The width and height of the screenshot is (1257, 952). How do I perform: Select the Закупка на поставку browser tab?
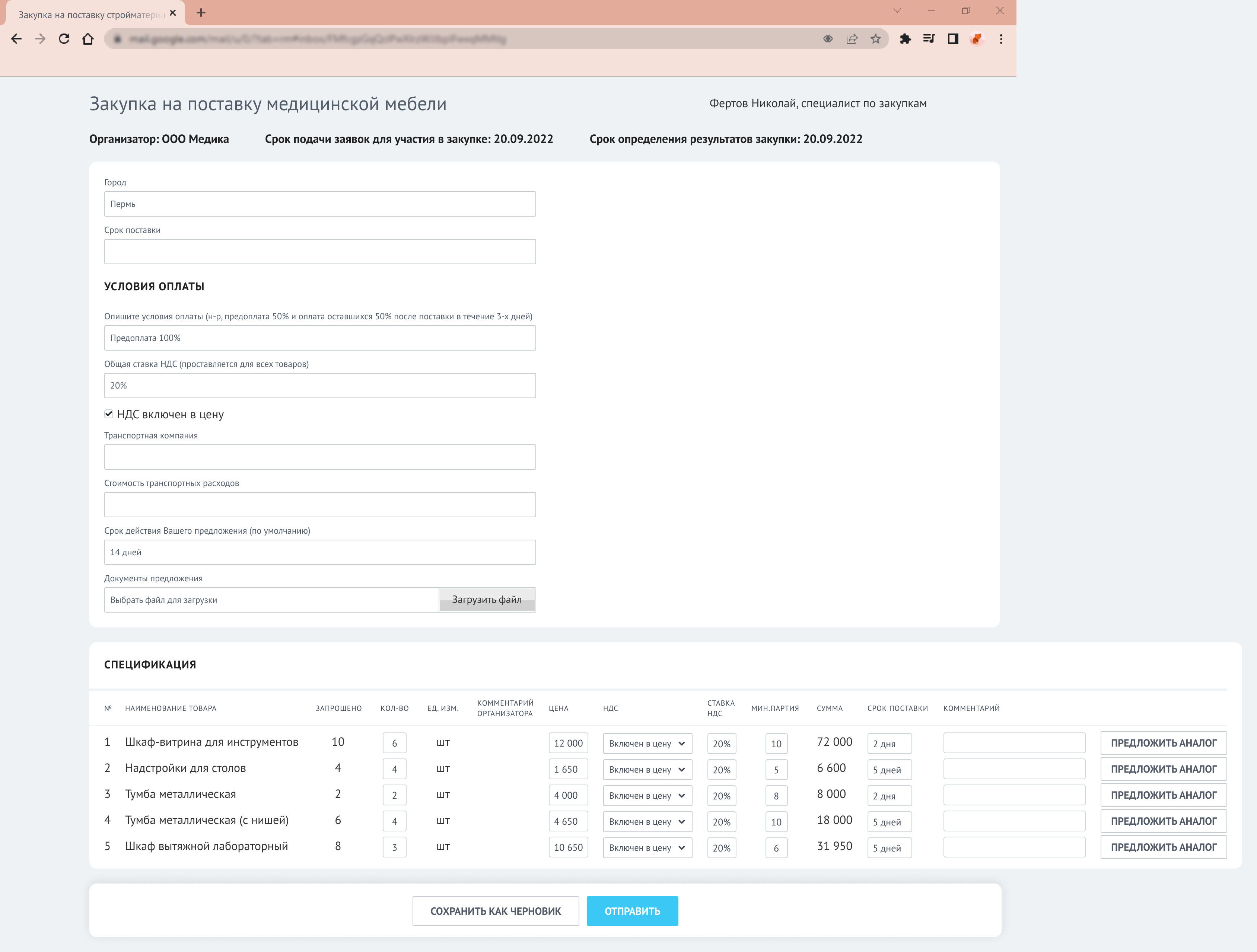(x=91, y=14)
